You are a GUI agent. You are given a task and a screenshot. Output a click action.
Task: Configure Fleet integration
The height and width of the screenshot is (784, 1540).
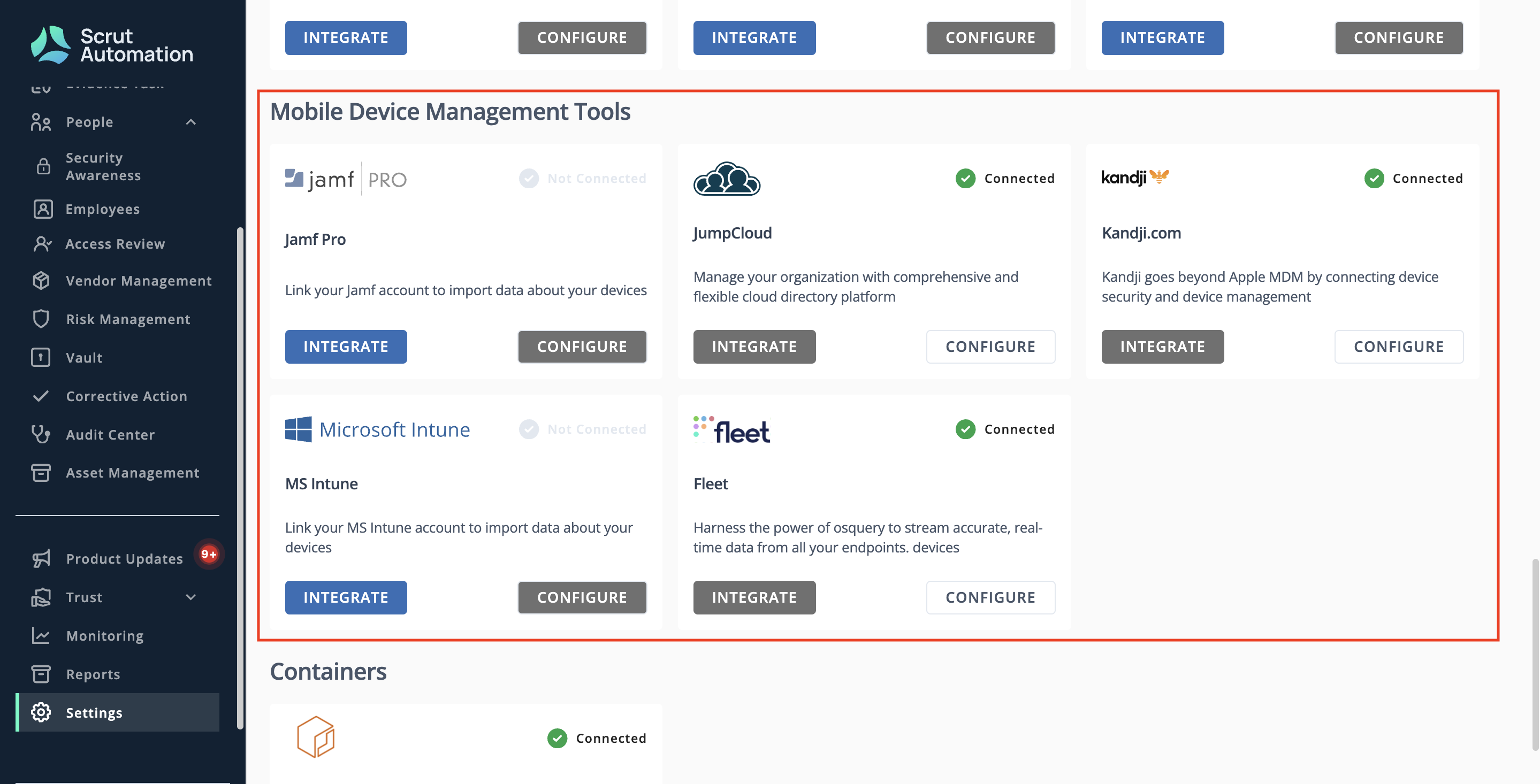coord(990,597)
